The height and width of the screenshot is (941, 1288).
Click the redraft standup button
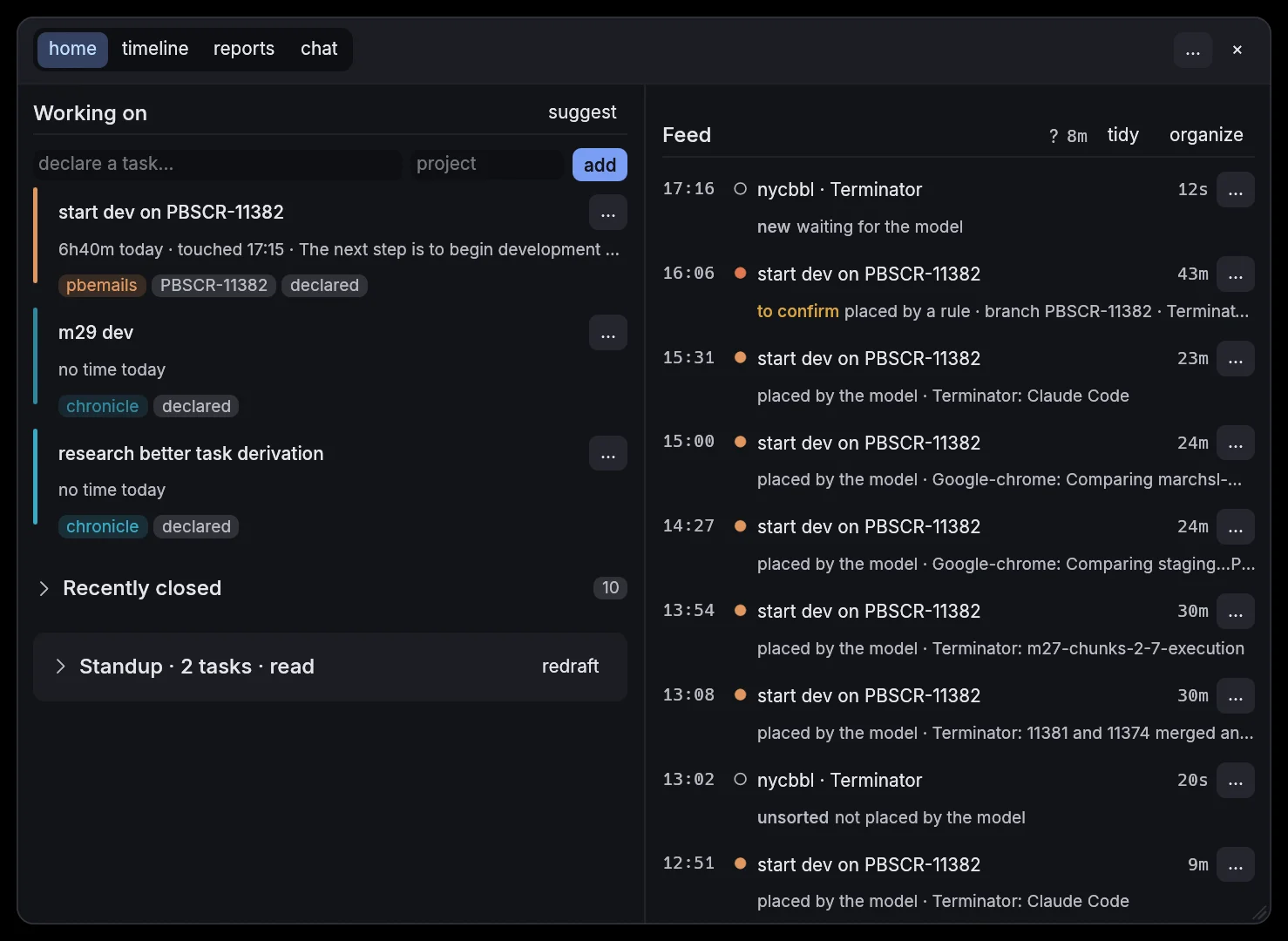pos(570,667)
